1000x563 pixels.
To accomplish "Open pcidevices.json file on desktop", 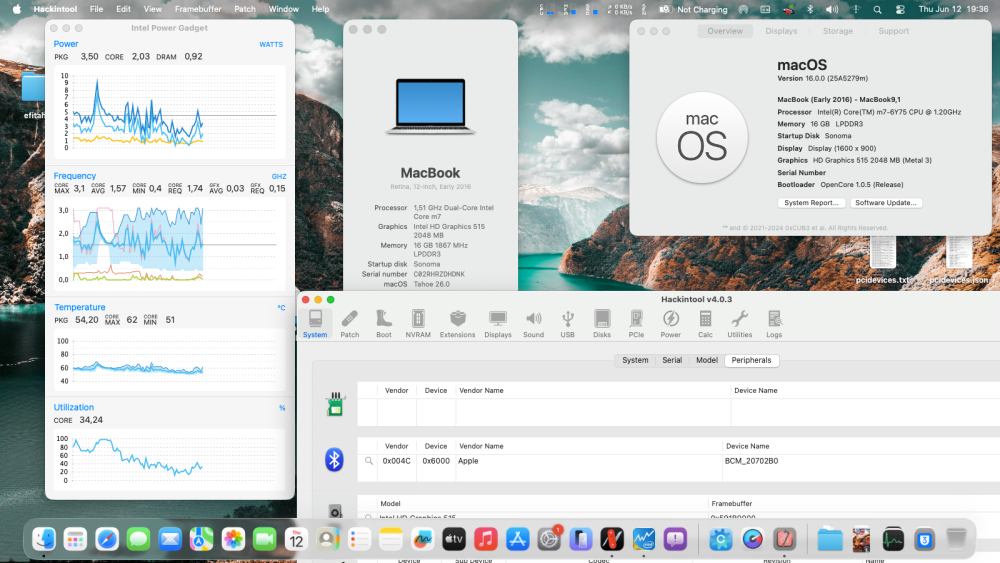I will (959, 260).
